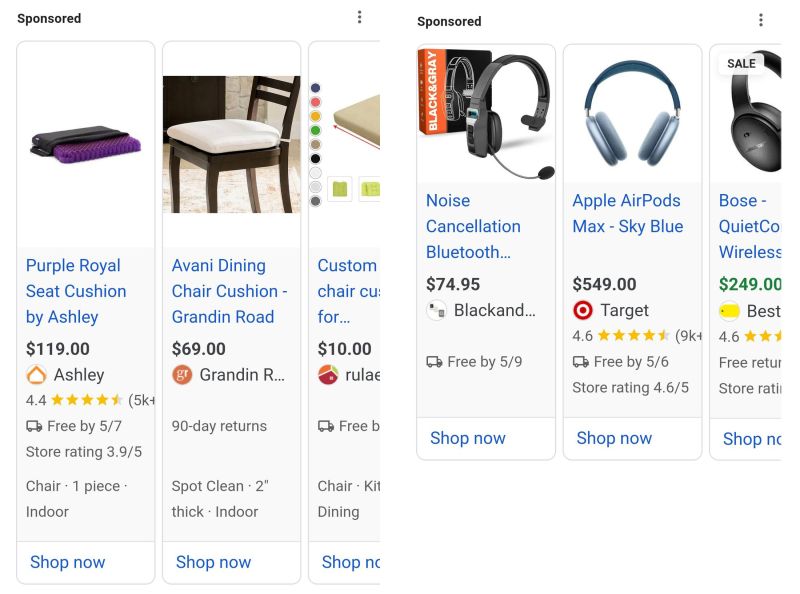Screen dimensions: 800x594
Task: Click the Blackand... seller logo icon
Action: pos(436,310)
